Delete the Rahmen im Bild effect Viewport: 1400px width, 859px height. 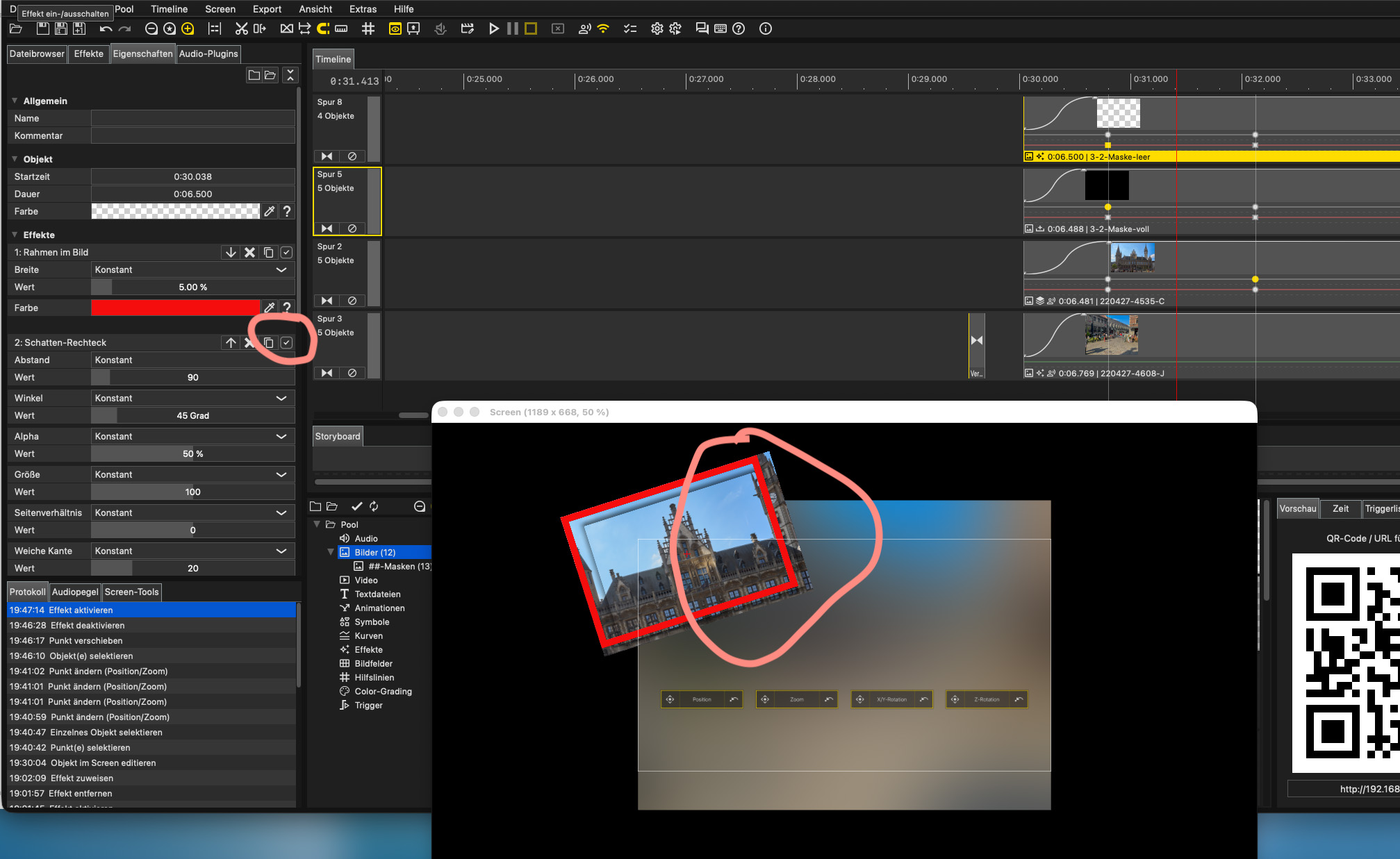249,252
